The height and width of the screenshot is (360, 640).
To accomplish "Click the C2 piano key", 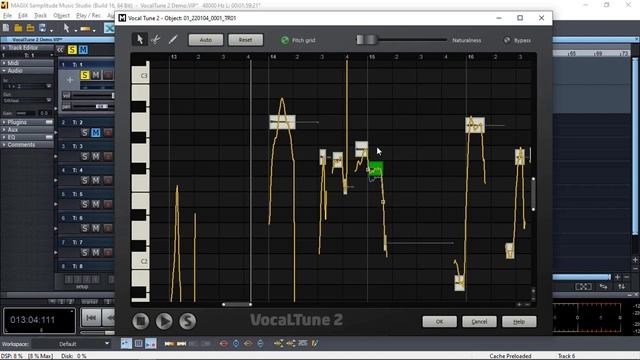I will [x=140, y=261].
